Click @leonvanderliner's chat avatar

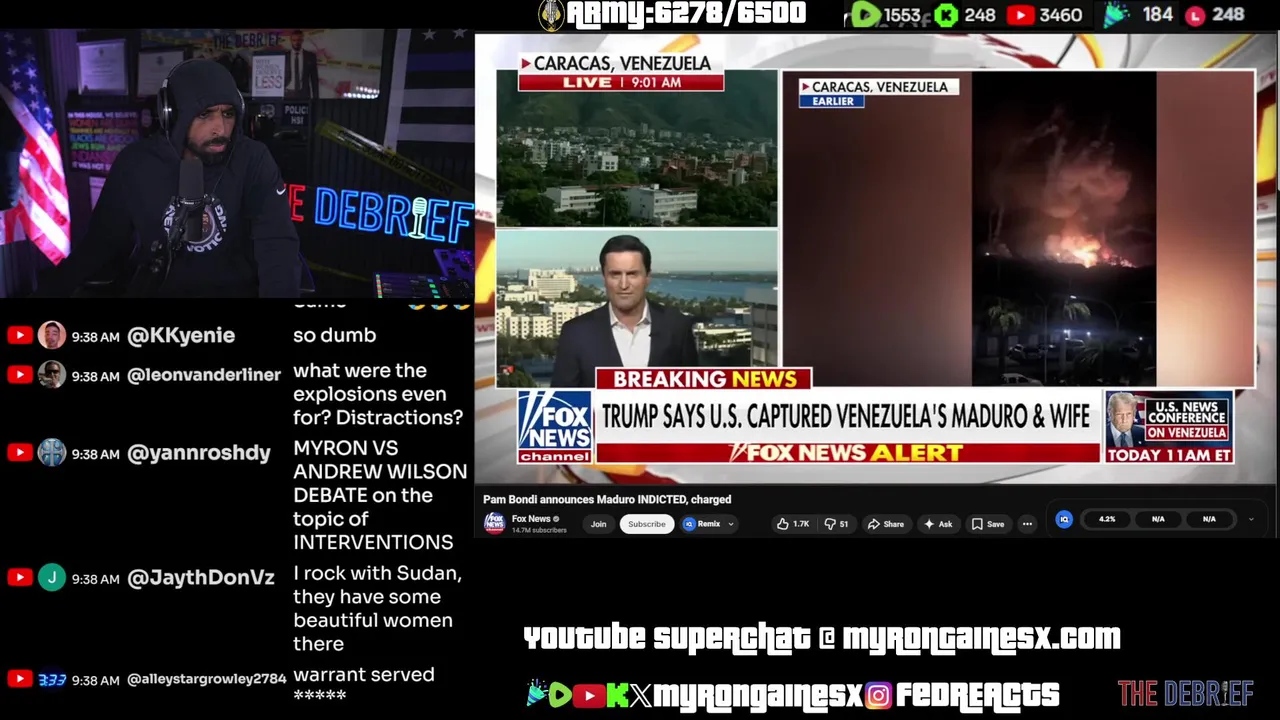(x=52, y=374)
